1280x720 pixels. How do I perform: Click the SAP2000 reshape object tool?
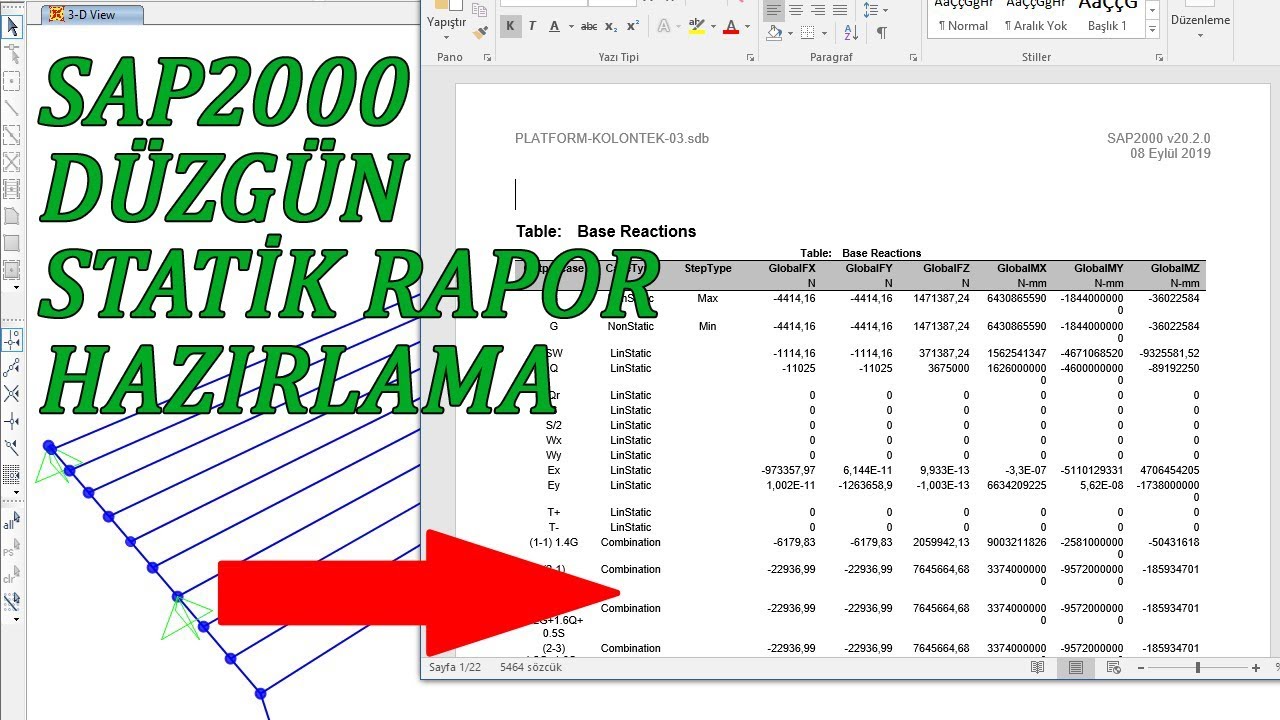pos(12,54)
